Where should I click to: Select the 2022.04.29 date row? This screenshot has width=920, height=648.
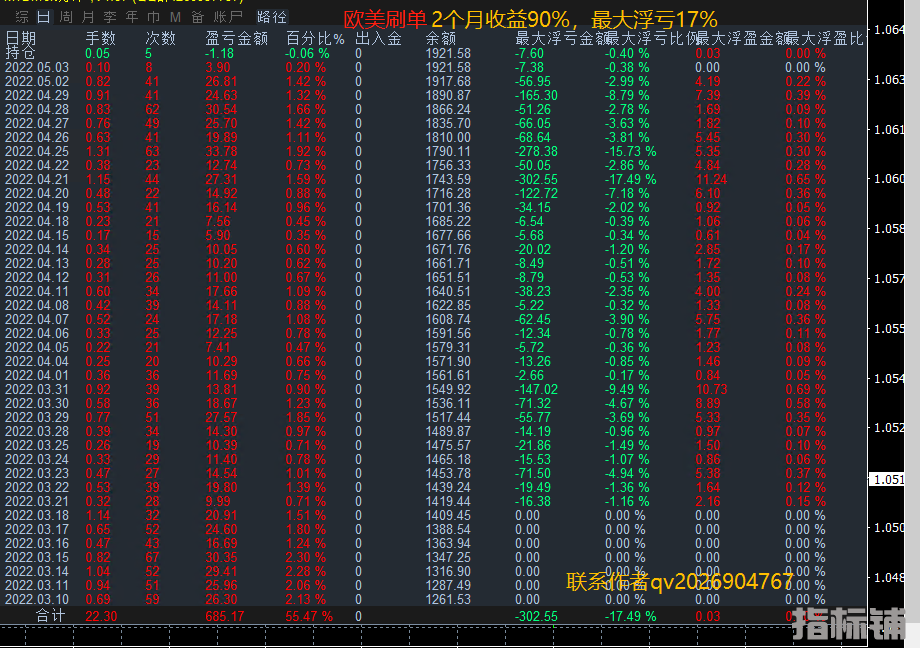pyautogui.click(x=37, y=96)
